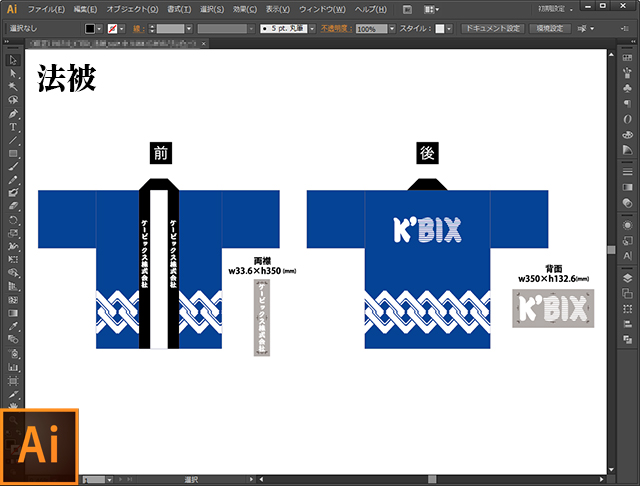The image size is (640, 486).
Task: Select the Selection tool (black arrow)
Action: tap(13, 60)
